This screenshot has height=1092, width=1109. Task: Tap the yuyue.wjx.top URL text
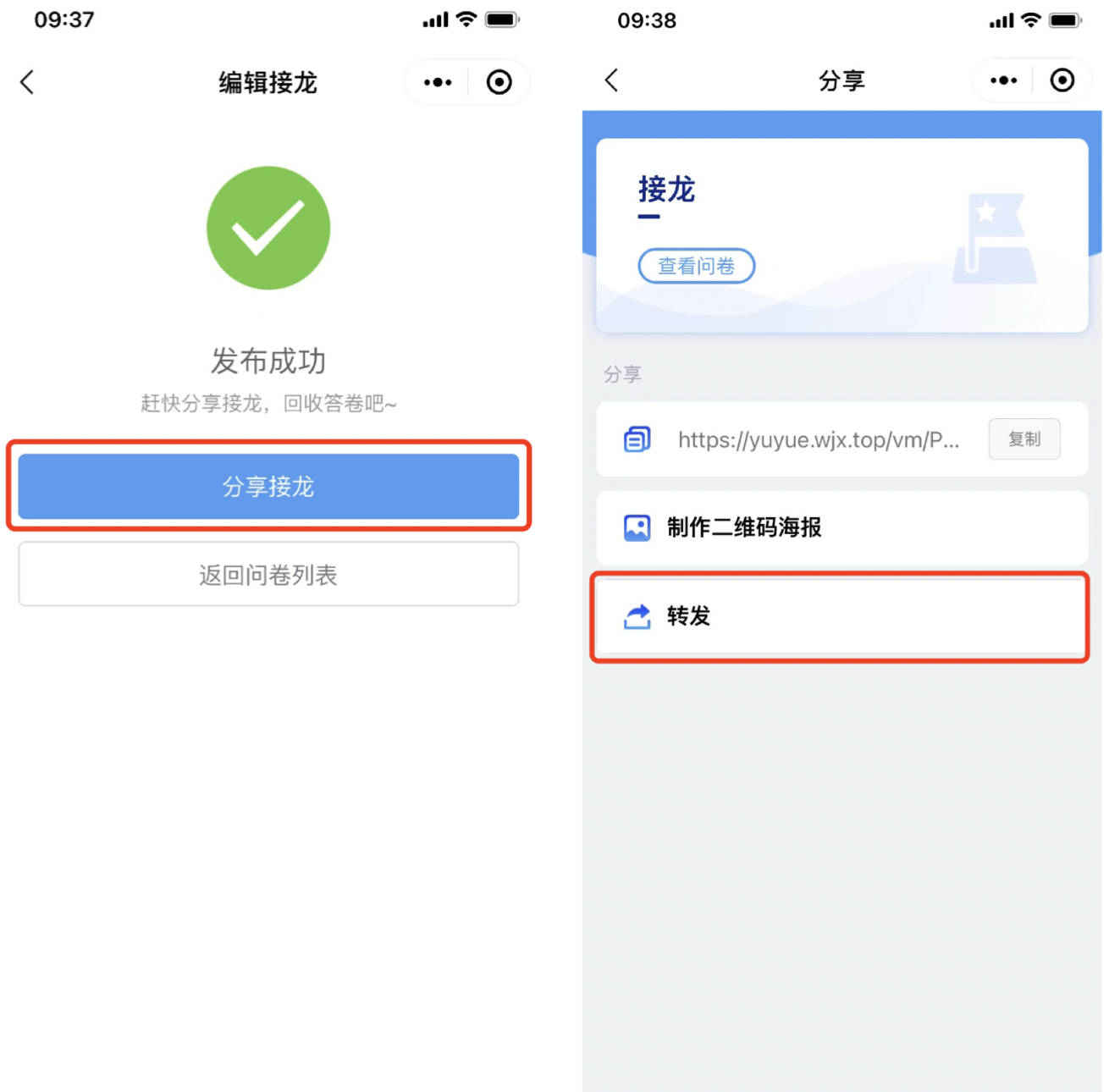point(819,440)
